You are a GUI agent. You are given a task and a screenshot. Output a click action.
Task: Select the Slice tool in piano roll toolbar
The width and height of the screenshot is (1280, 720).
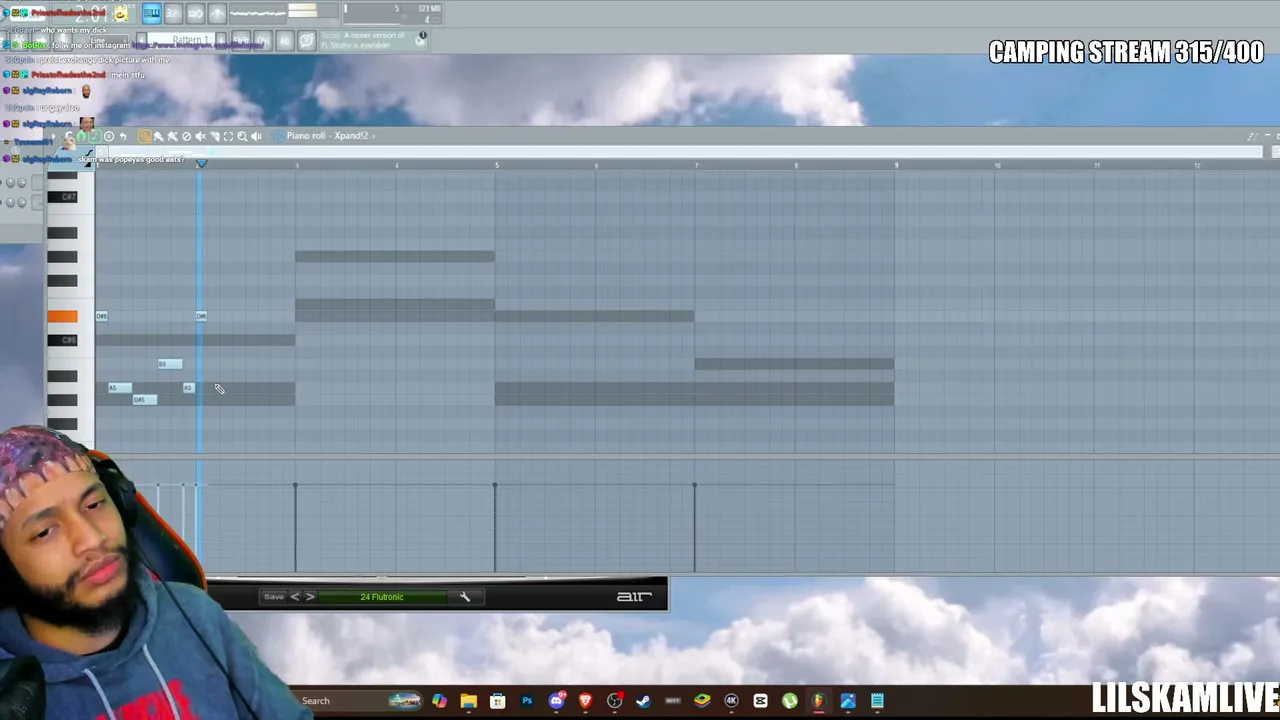(215, 136)
